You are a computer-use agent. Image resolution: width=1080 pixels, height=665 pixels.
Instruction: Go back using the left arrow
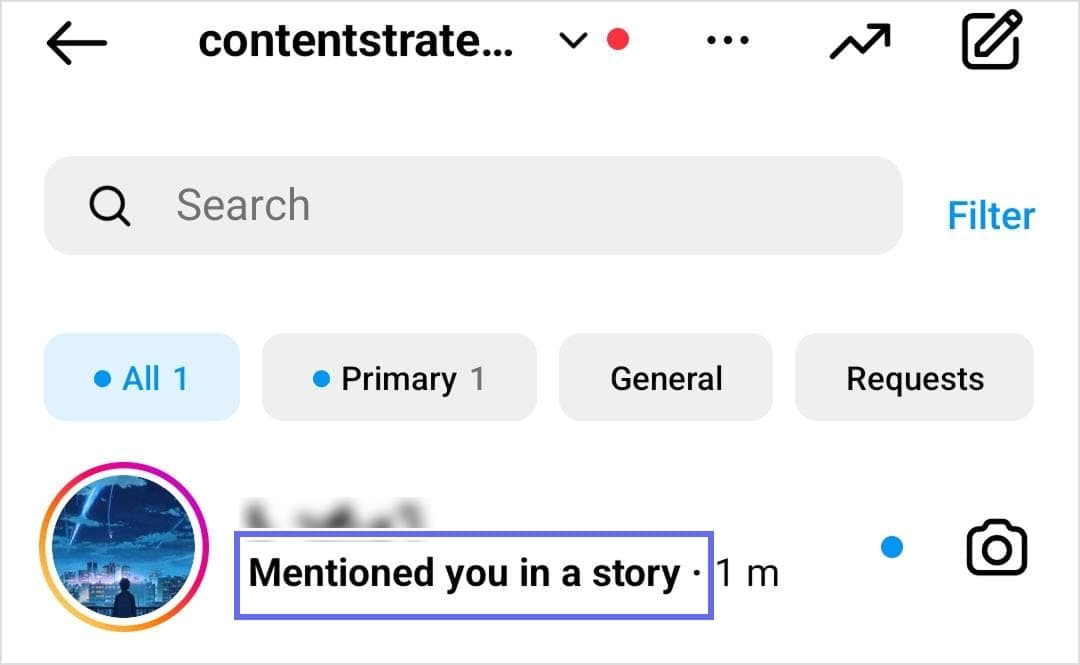click(76, 43)
